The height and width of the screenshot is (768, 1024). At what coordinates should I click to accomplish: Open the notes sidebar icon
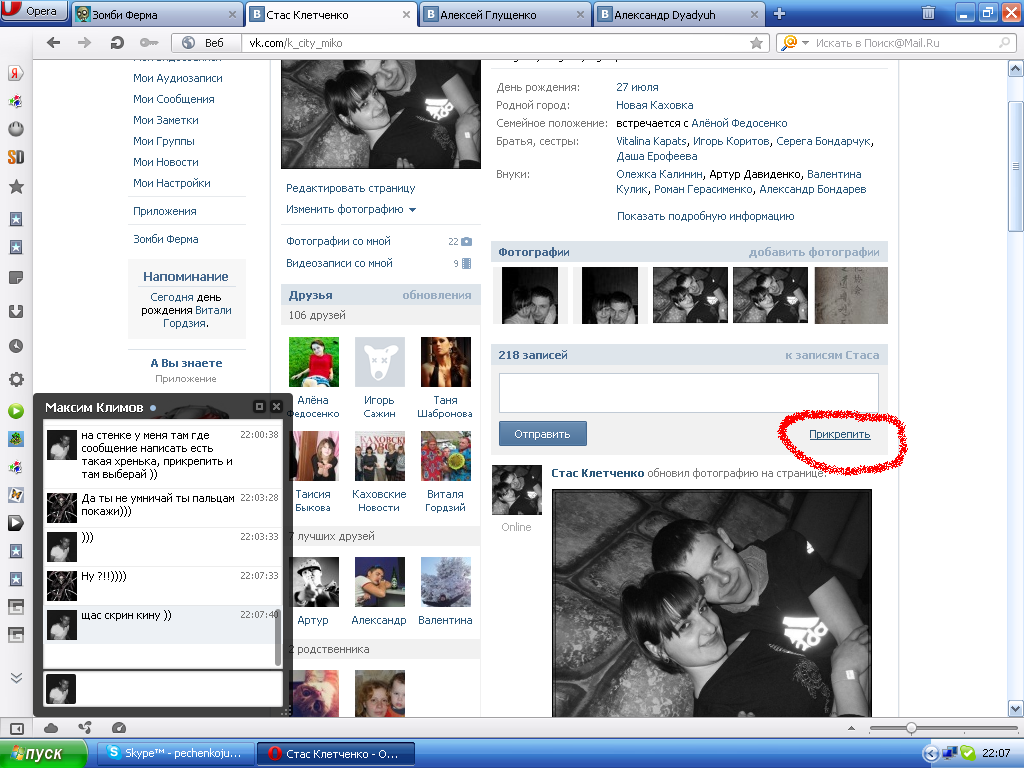[x=16, y=278]
